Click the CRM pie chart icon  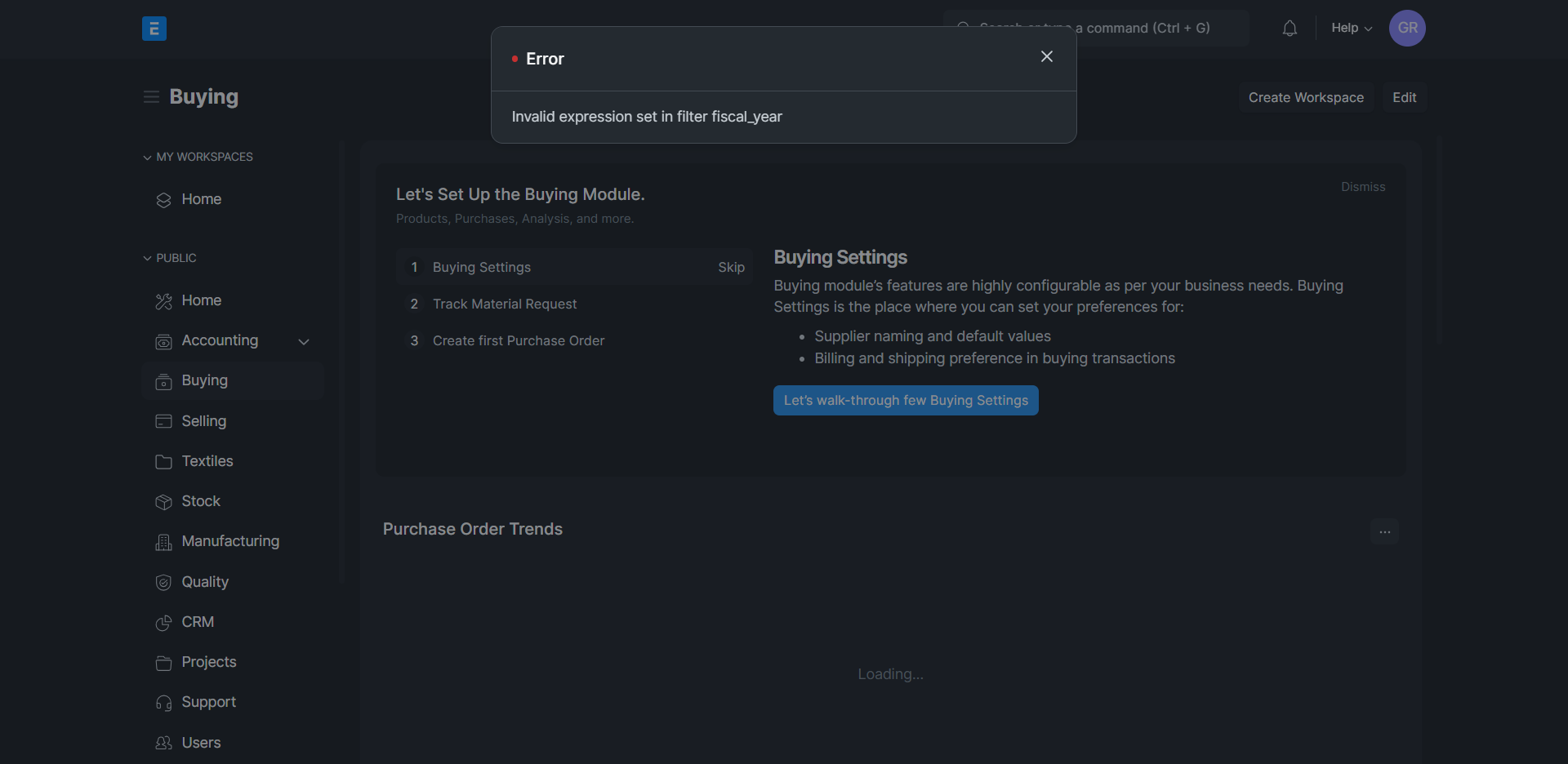pos(163,623)
